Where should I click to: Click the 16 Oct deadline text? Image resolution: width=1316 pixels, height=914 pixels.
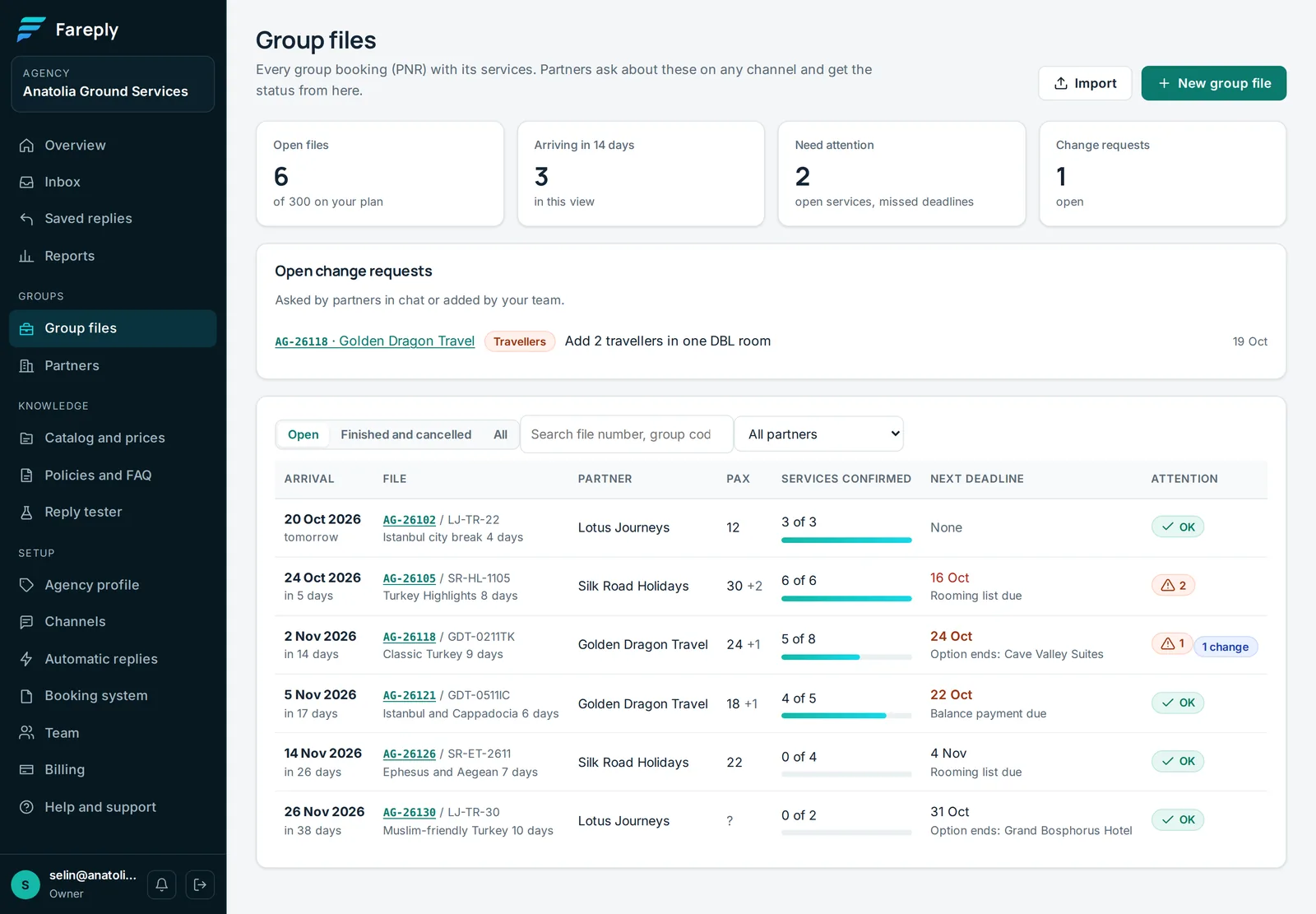pyautogui.click(x=949, y=578)
